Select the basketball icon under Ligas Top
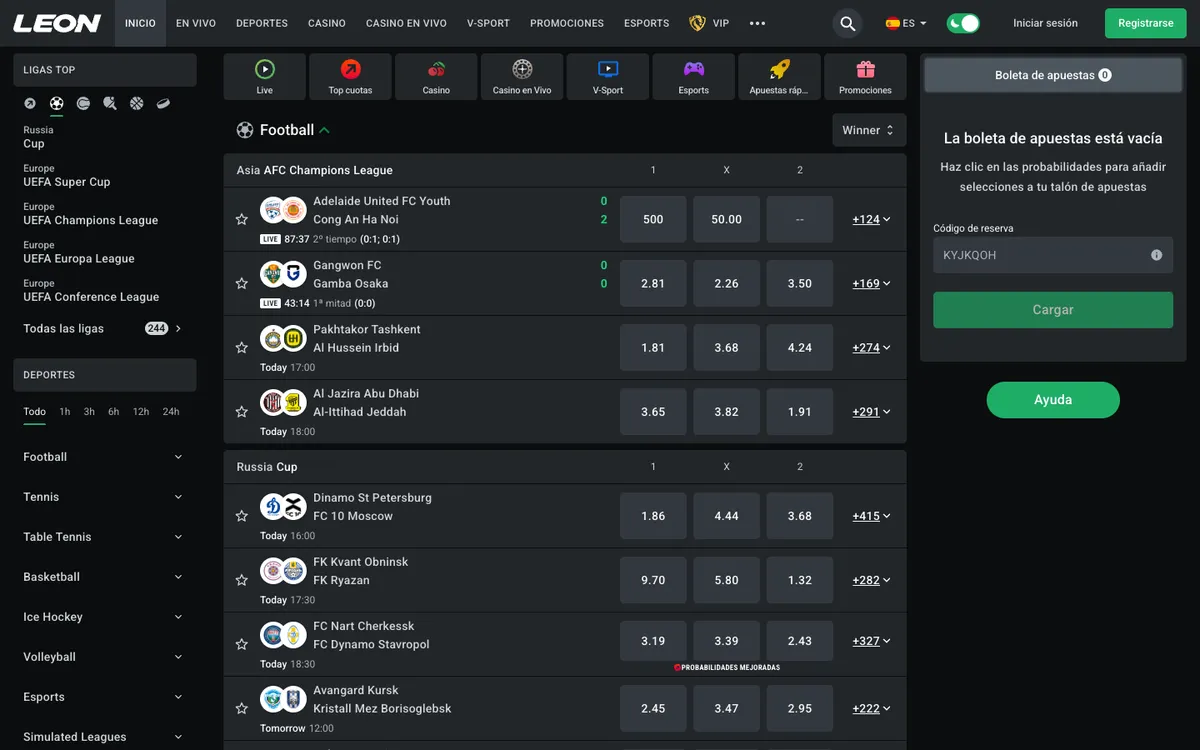This screenshot has width=1200, height=750. [136, 103]
